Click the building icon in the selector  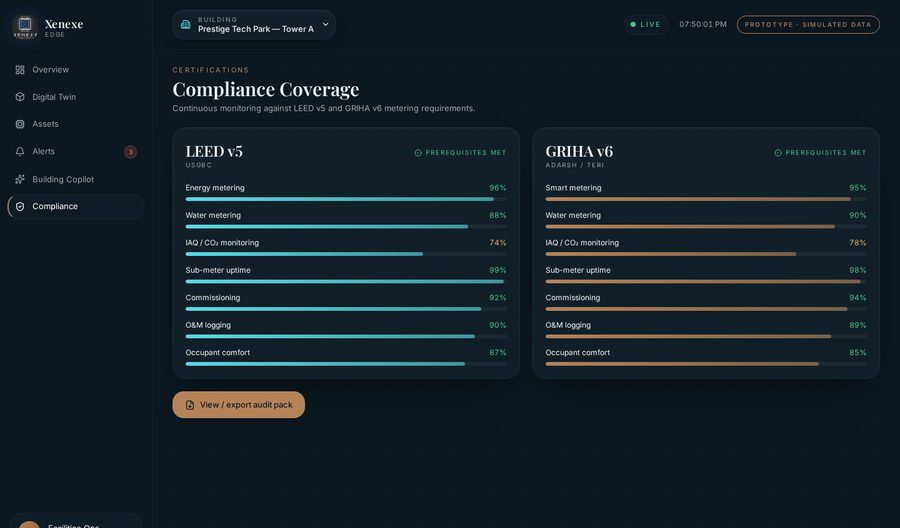185,25
